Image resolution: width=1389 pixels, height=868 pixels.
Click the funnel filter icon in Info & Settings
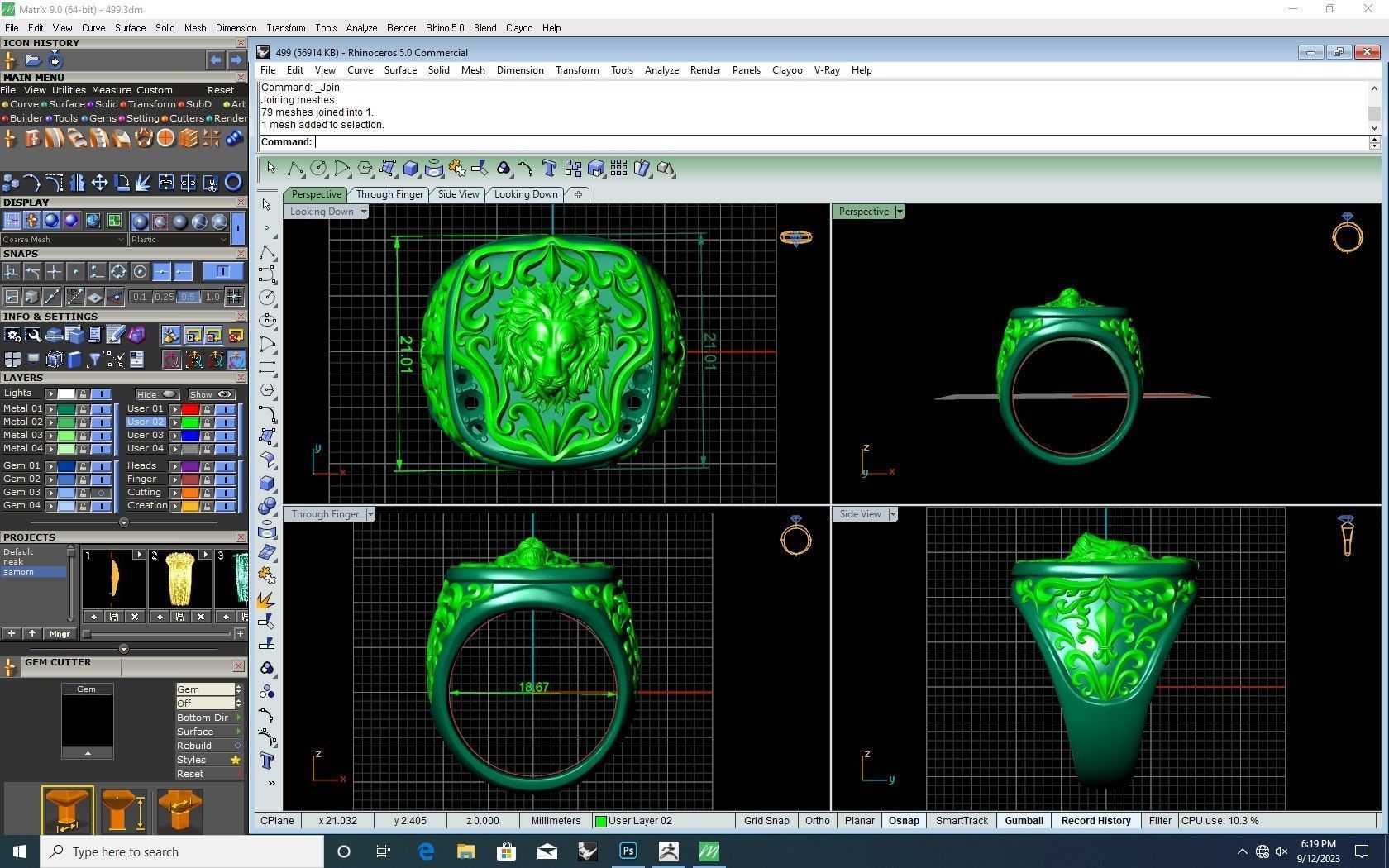click(95, 359)
